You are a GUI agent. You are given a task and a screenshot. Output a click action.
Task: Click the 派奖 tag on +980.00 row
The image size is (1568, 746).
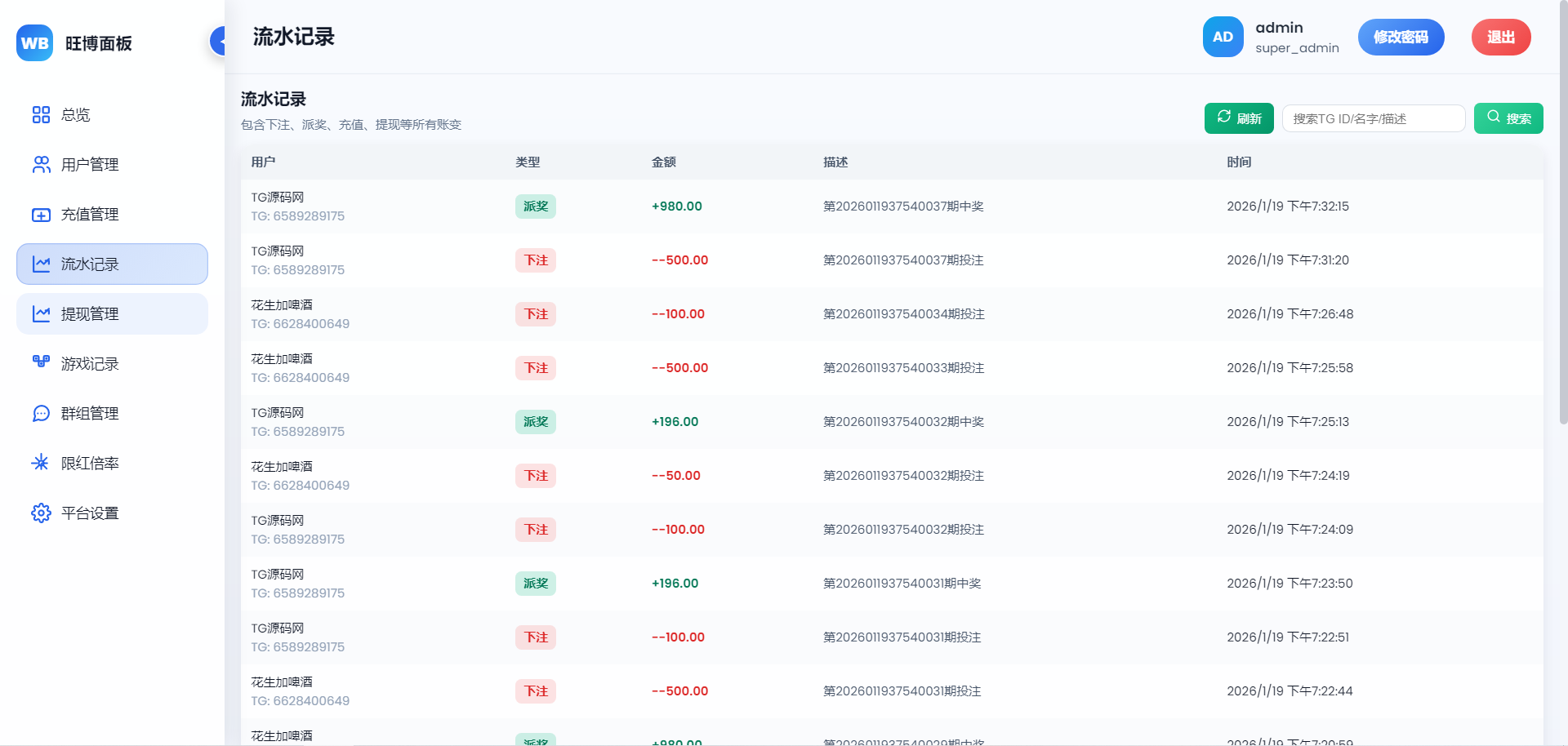pyautogui.click(x=535, y=206)
